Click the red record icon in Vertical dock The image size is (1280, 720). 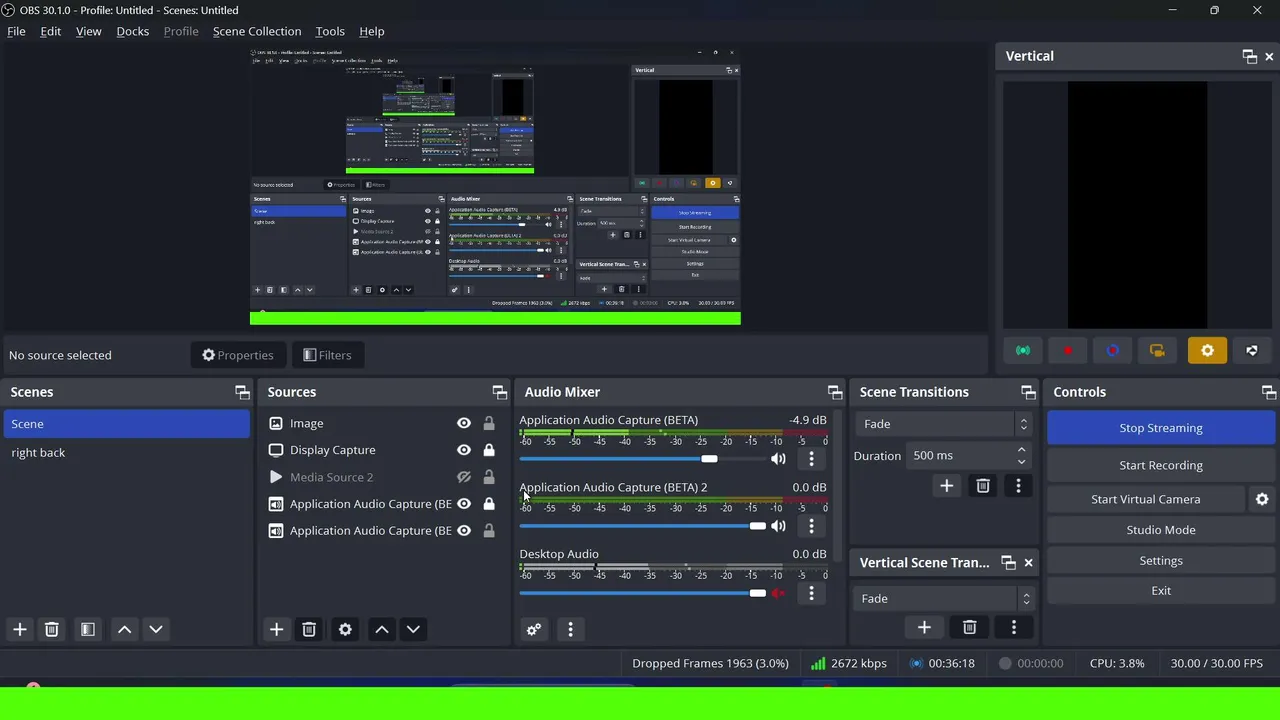pyautogui.click(x=1067, y=351)
